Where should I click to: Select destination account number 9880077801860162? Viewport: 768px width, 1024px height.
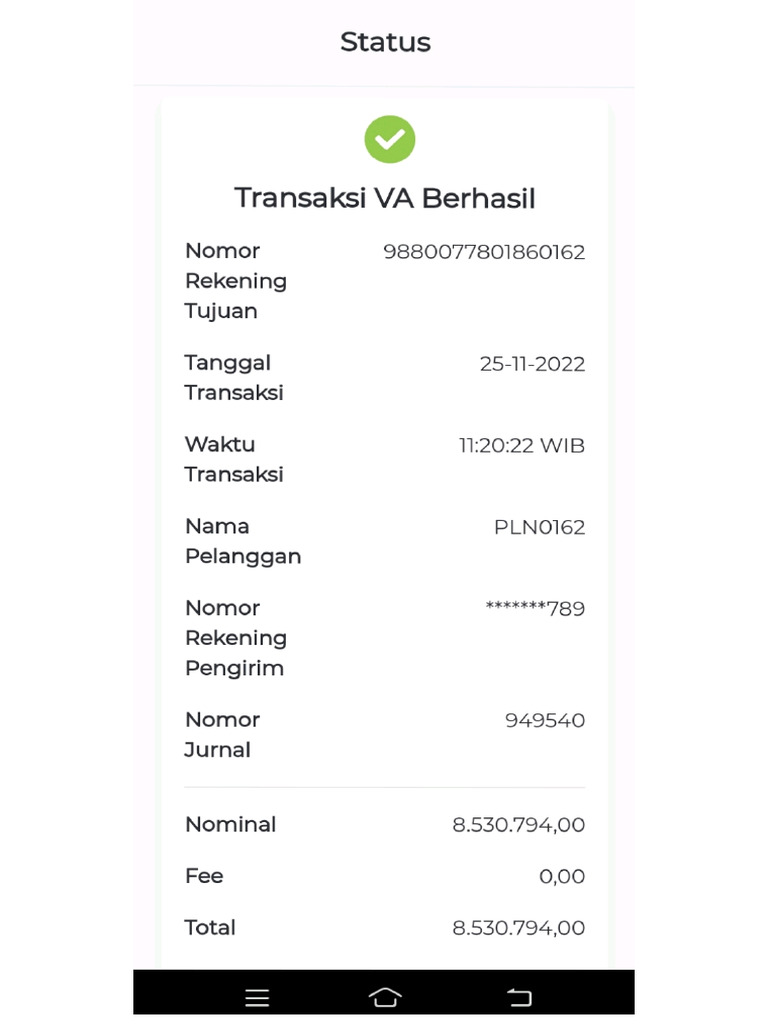[484, 252]
